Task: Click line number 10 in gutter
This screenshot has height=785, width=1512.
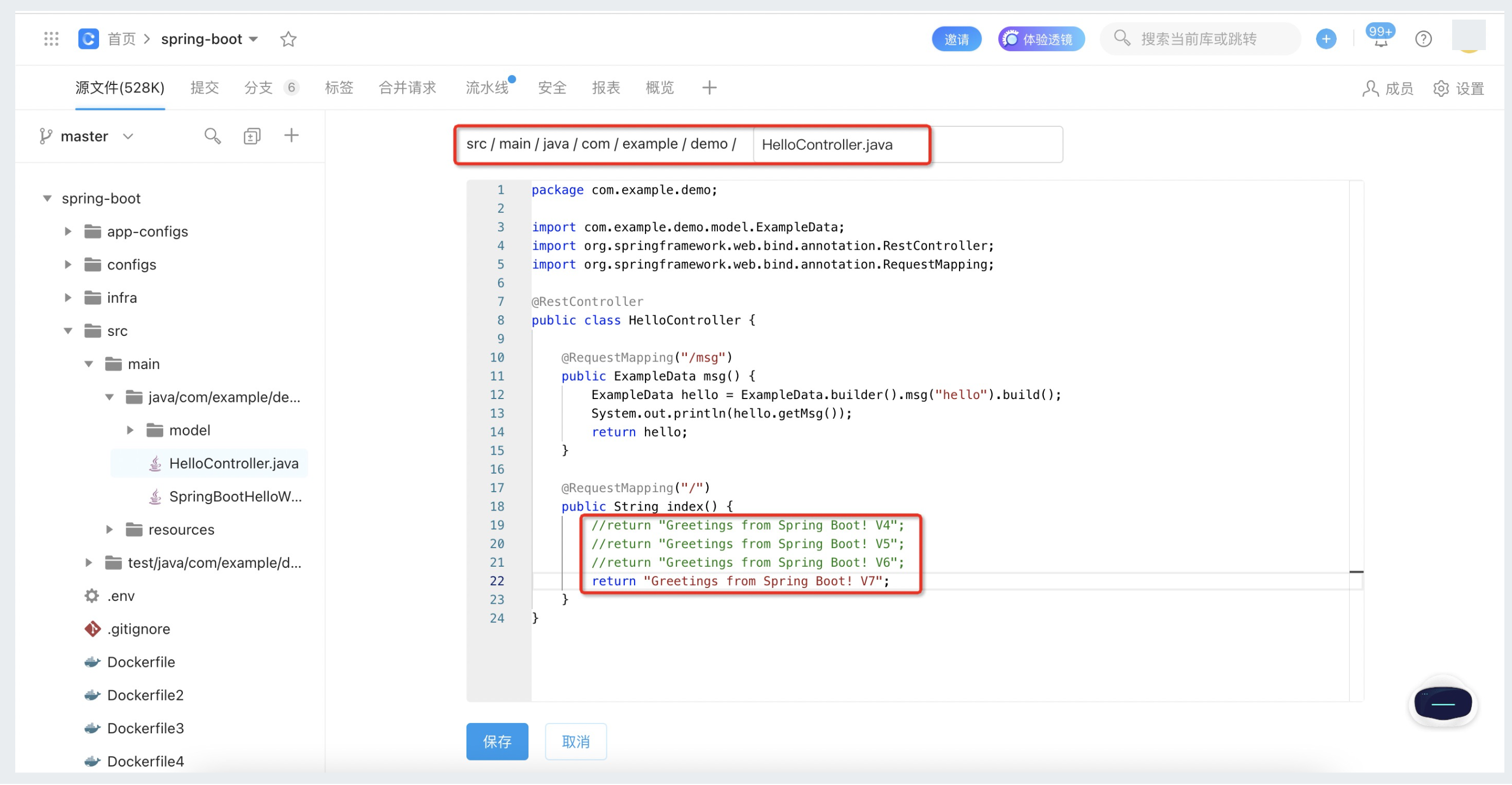Action: [x=497, y=358]
